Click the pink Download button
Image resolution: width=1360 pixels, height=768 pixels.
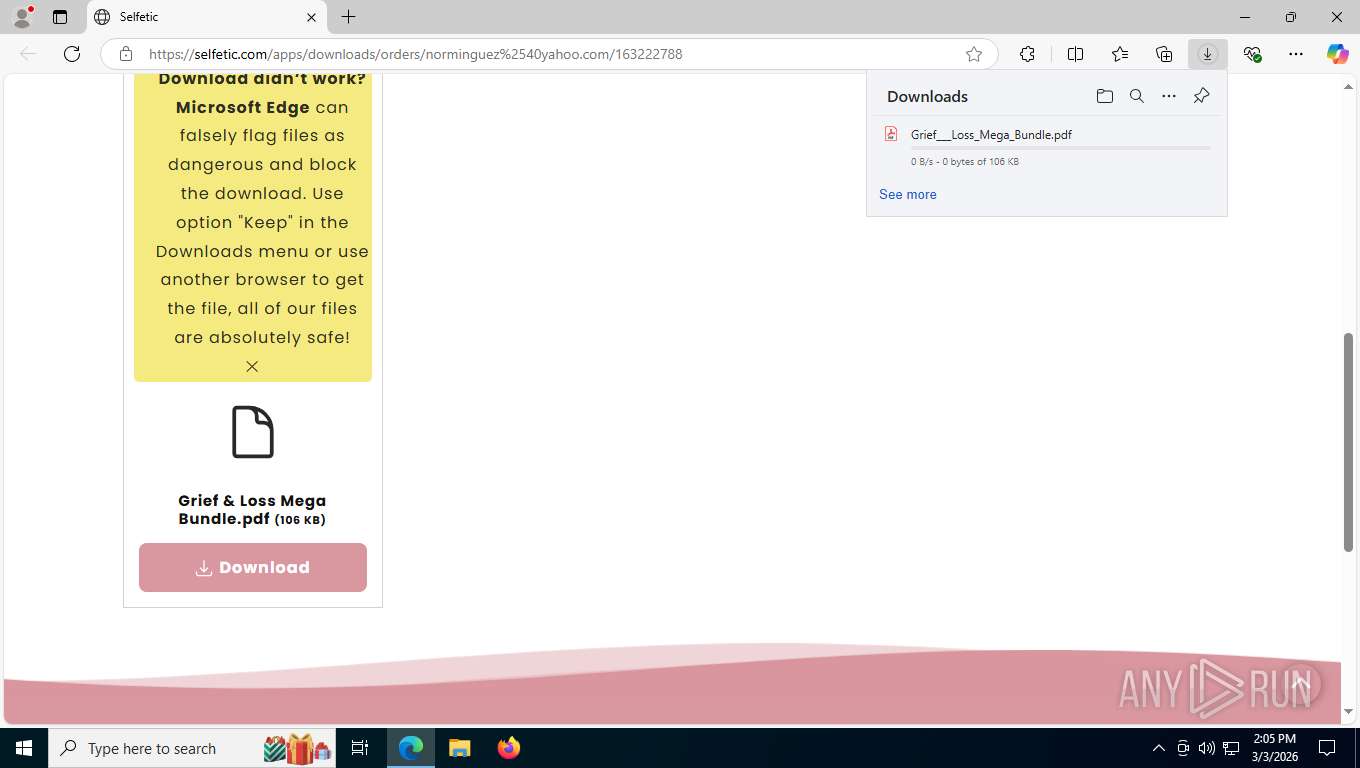pos(253,567)
